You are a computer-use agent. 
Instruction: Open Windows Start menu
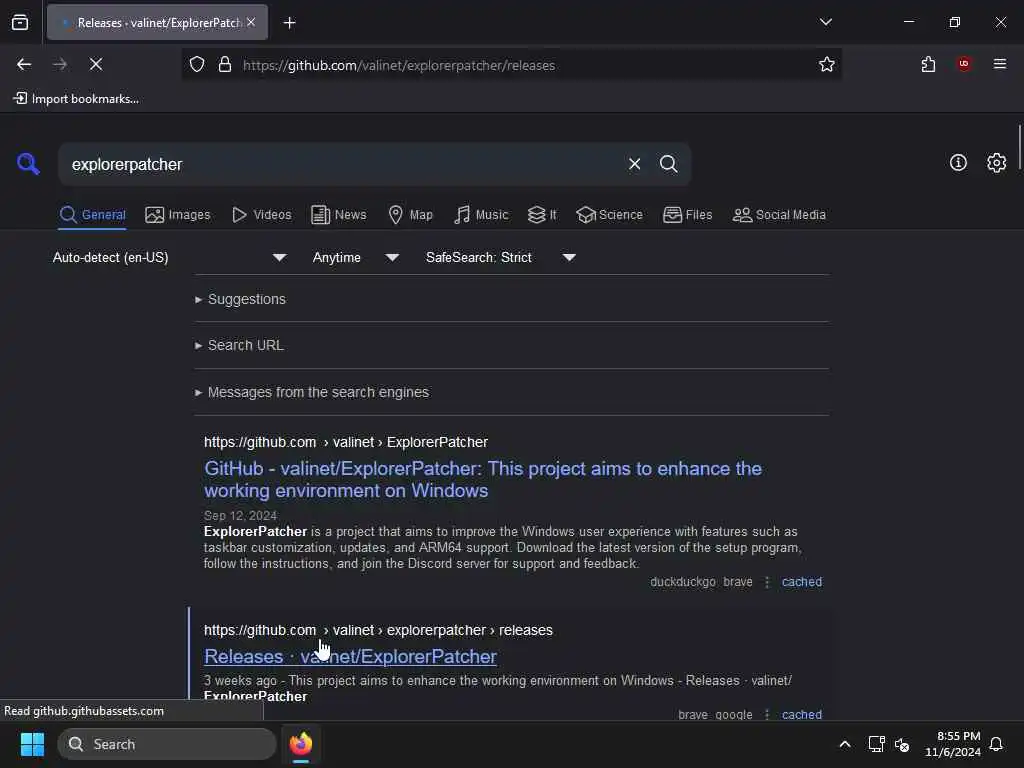click(32, 744)
